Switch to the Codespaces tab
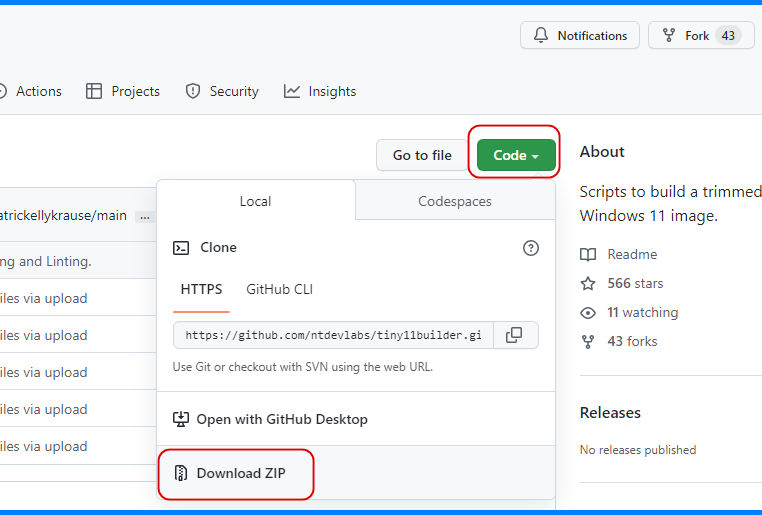Viewport: 762px width, 515px height. (454, 201)
